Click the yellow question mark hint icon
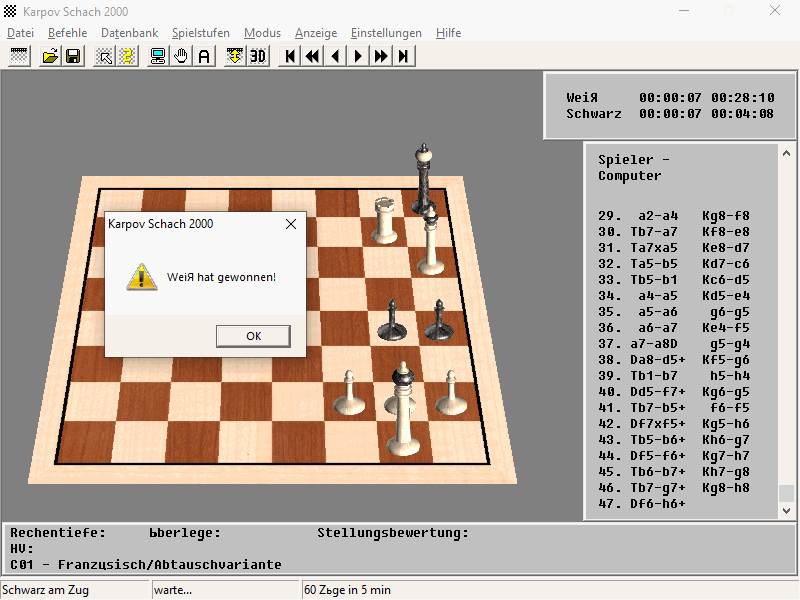This screenshot has width=800, height=600. pos(128,56)
